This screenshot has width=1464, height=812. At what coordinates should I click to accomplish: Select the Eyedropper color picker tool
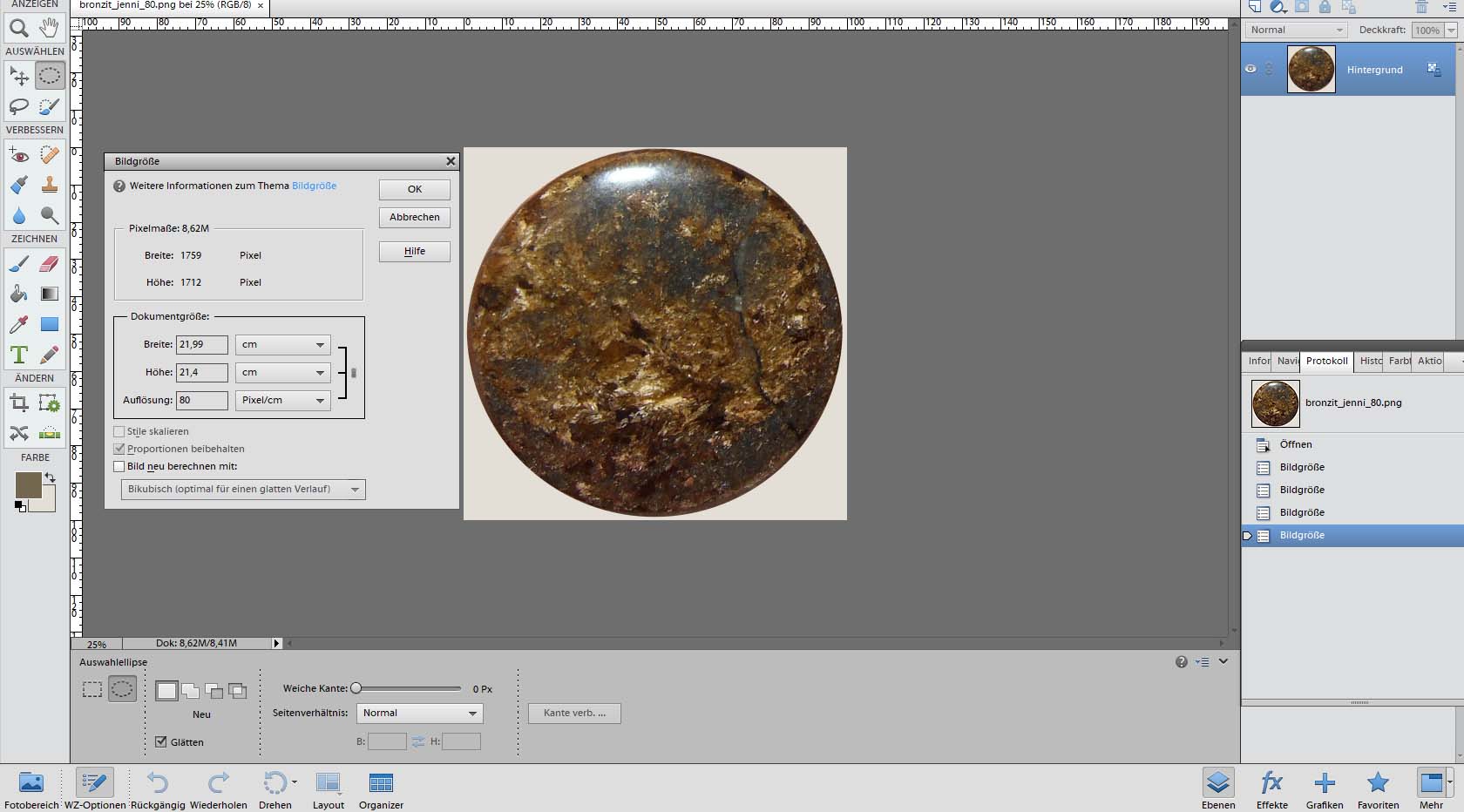18,324
